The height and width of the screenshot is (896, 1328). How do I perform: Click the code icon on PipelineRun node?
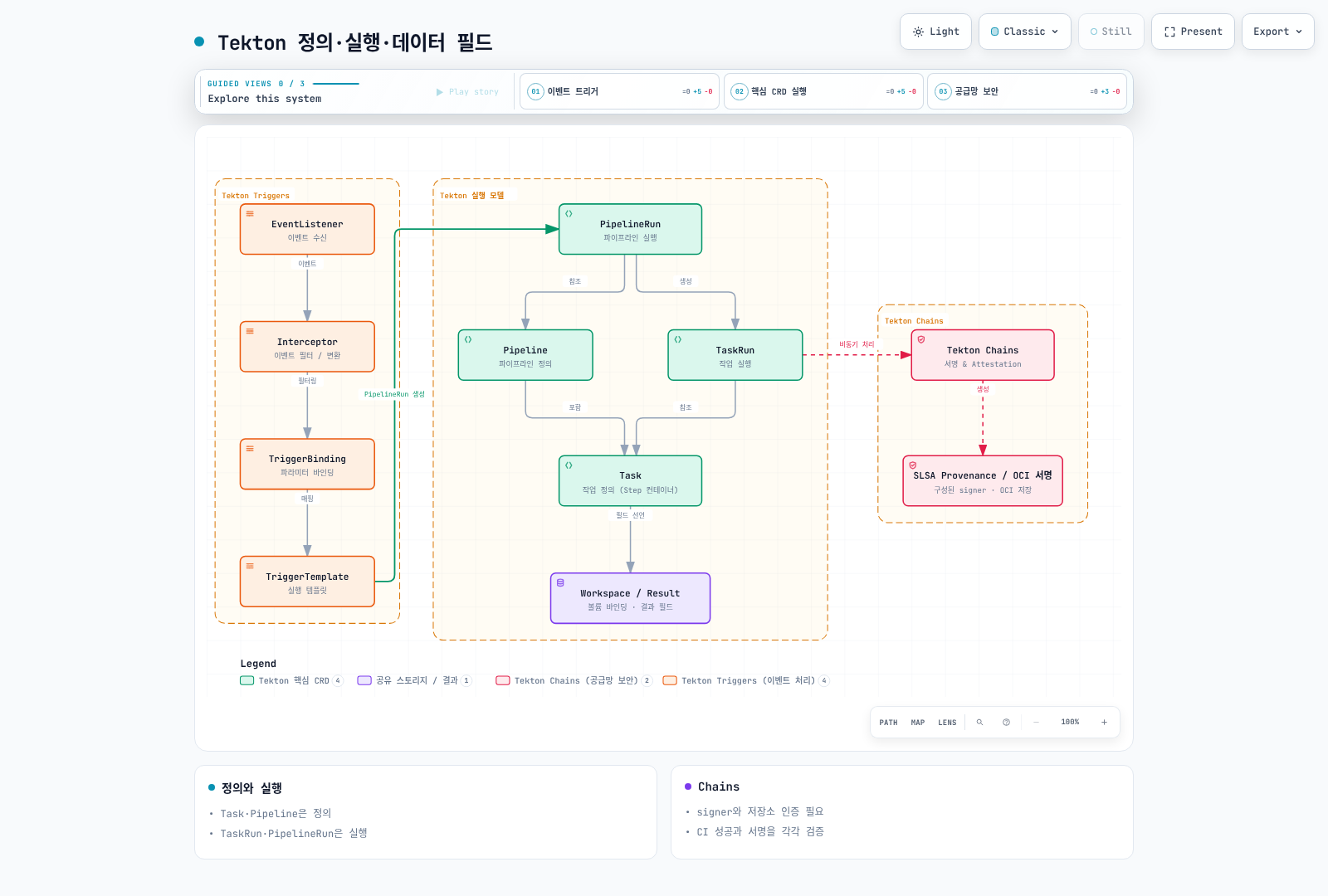point(569,214)
